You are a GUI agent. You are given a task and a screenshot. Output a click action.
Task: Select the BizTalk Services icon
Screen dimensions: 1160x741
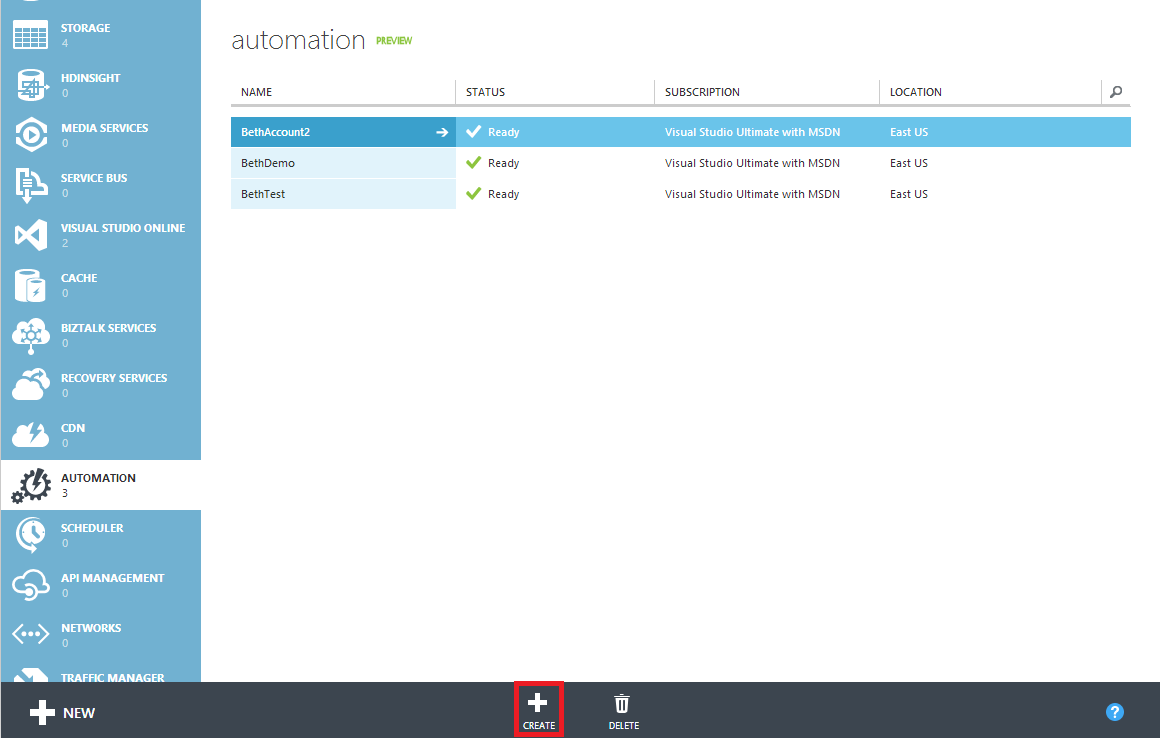pyautogui.click(x=30, y=334)
